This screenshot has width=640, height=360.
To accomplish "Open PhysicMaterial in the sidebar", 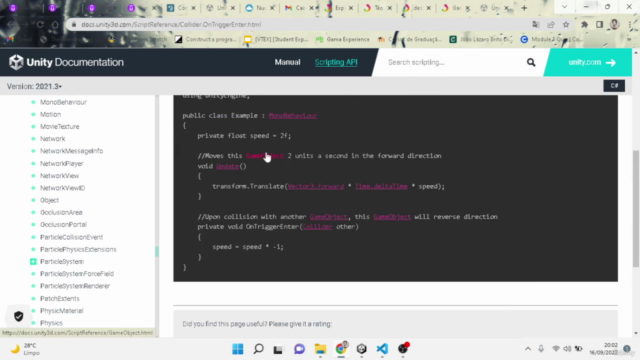I will click(62, 311).
